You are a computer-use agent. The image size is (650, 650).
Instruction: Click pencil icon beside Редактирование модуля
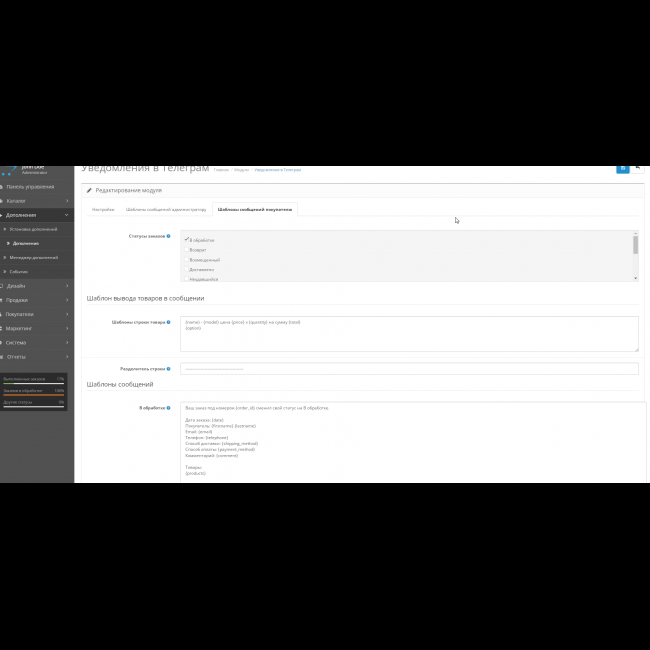(89, 190)
